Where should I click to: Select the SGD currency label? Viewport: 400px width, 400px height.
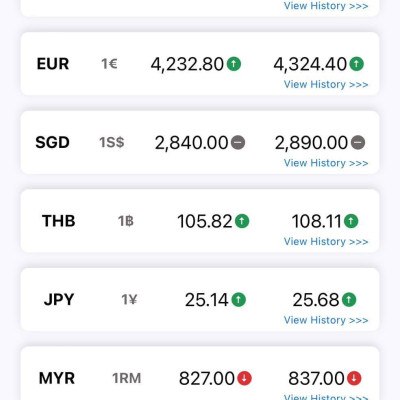pyautogui.click(x=52, y=142)
